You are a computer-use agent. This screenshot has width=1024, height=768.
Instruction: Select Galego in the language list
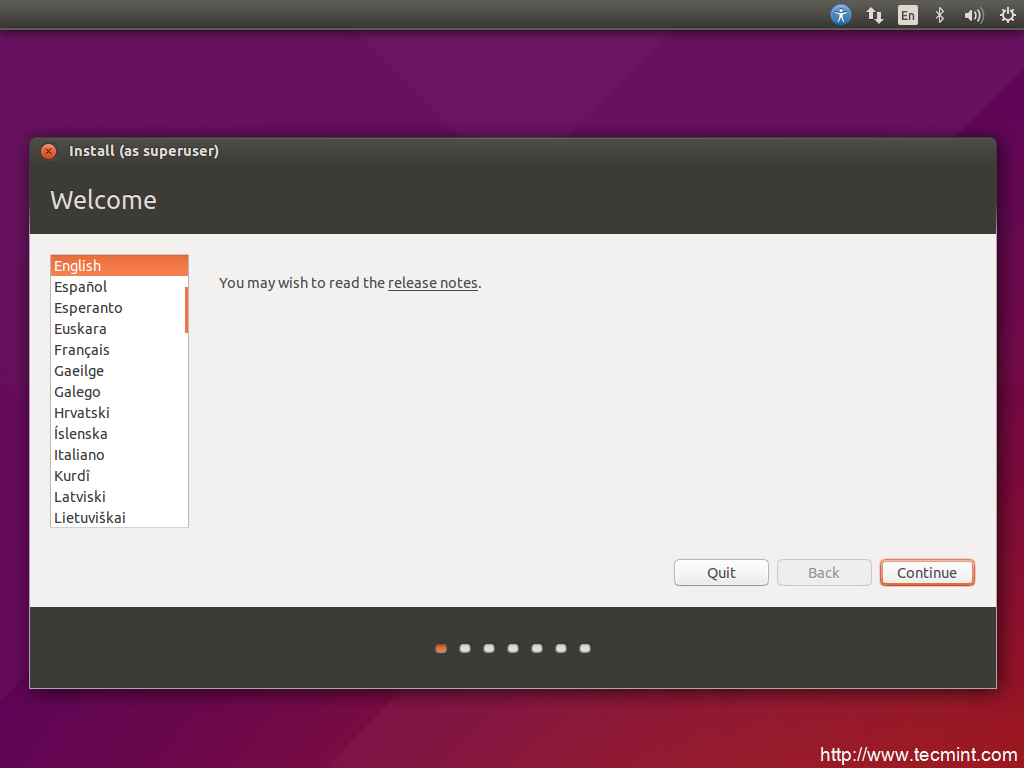[119, 391]
